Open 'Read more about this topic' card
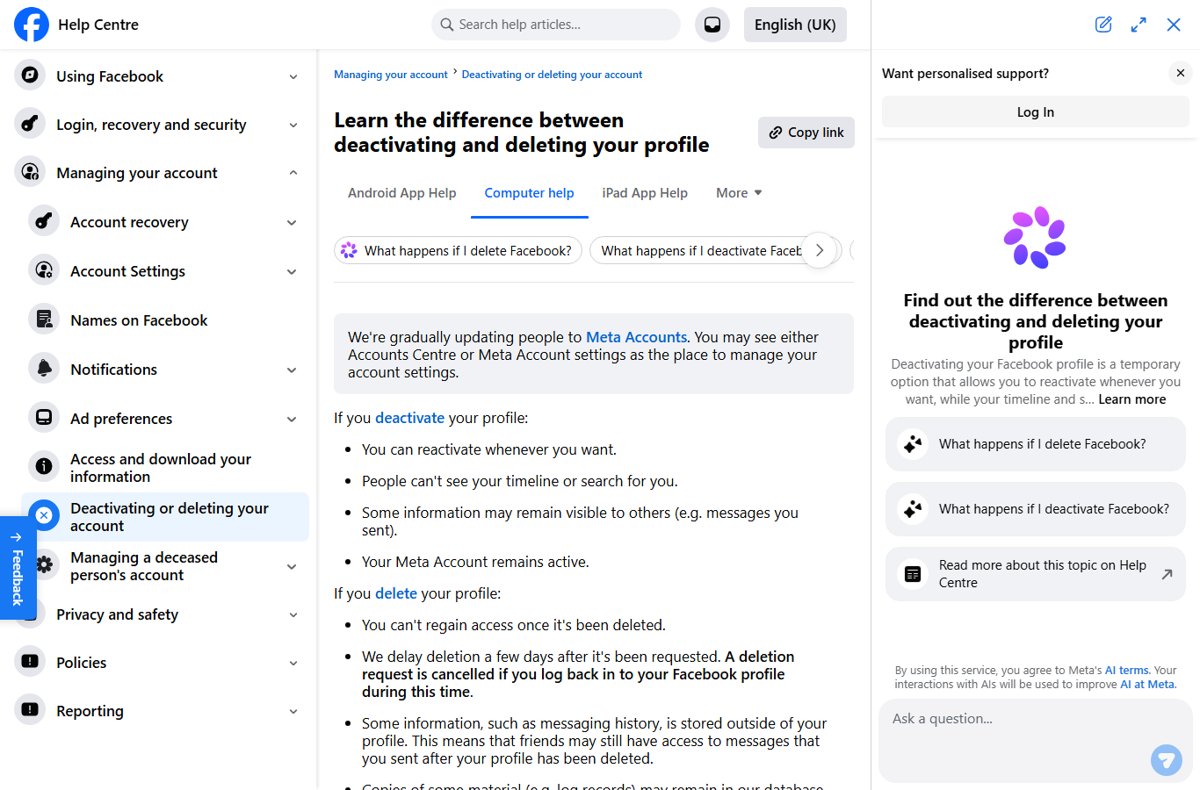 [1035, 574]
